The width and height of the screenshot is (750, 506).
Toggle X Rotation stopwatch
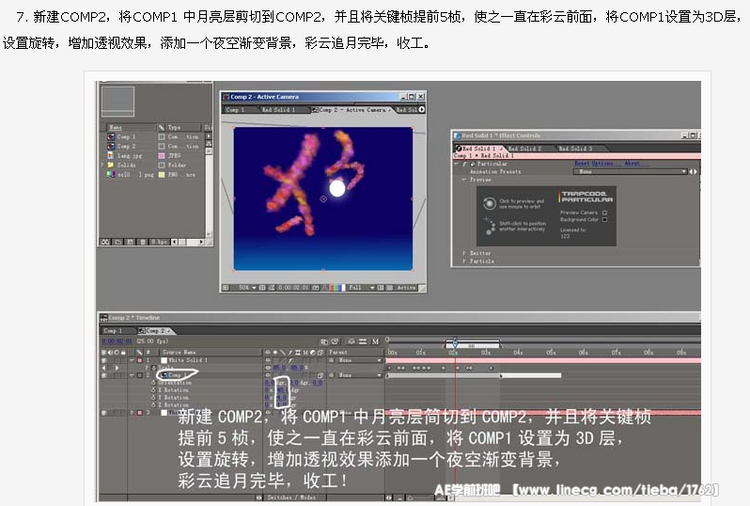[x=154, y=390]
